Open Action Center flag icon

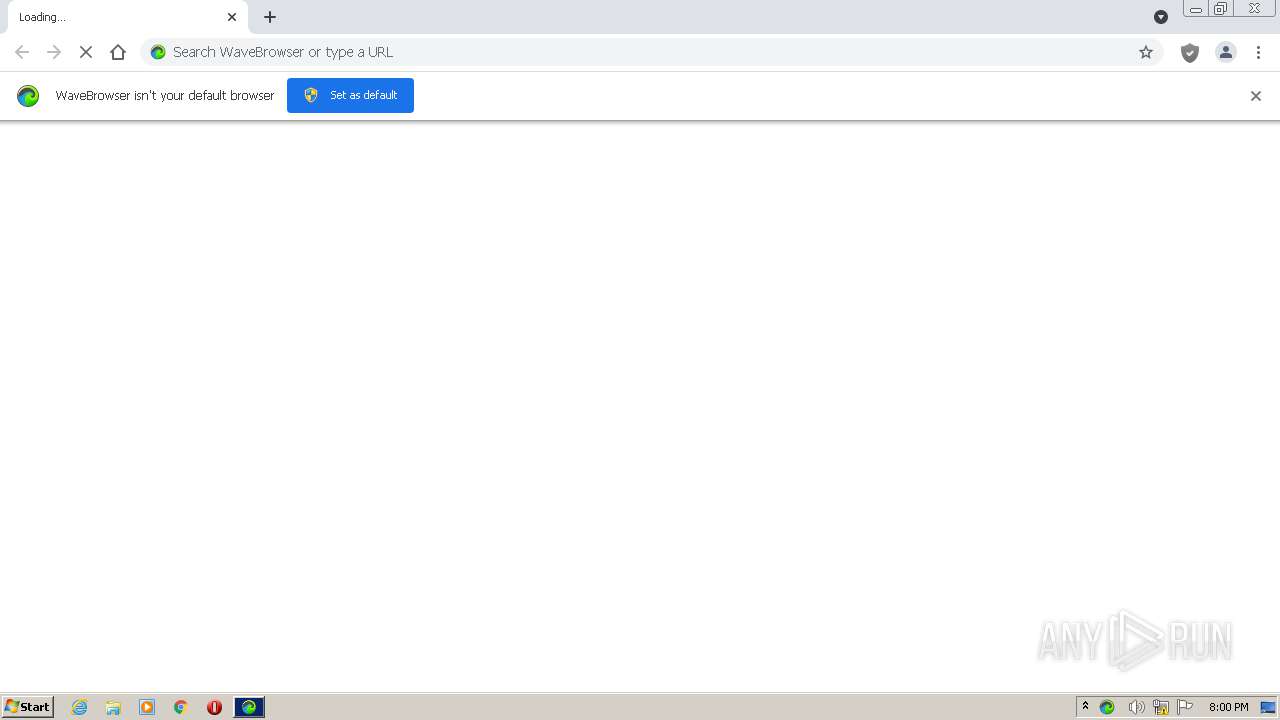click(x=1185, y=707)
